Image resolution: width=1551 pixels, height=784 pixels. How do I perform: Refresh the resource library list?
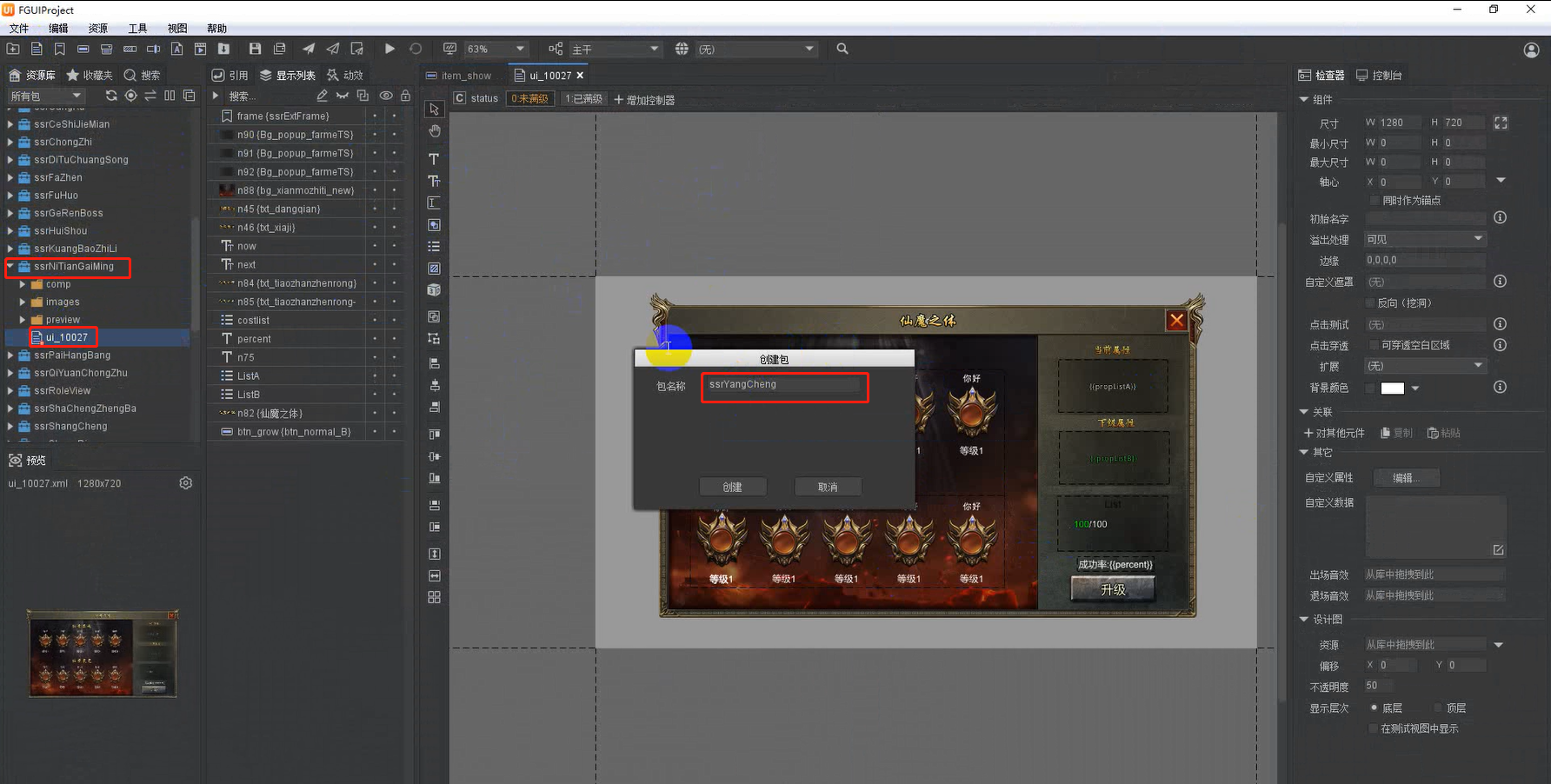tap(110, 96)
